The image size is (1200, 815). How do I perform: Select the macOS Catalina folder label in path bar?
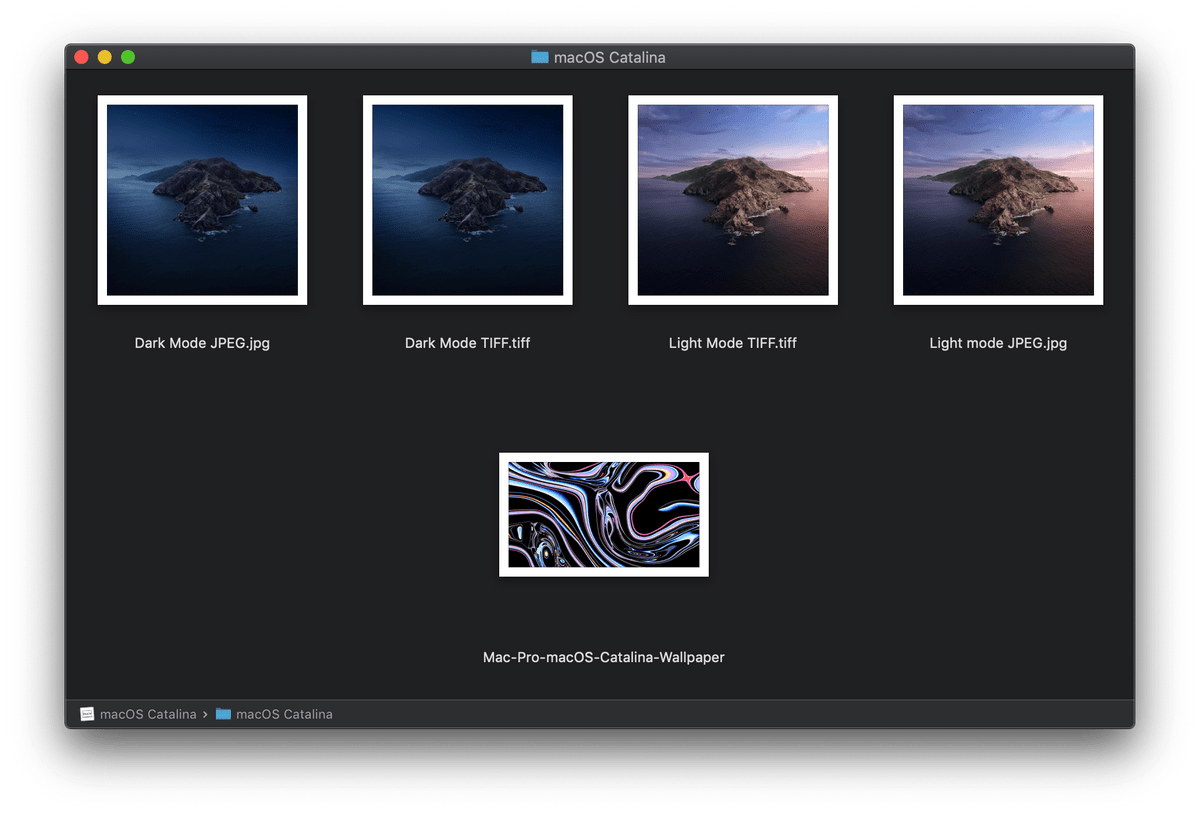(284, 714)
